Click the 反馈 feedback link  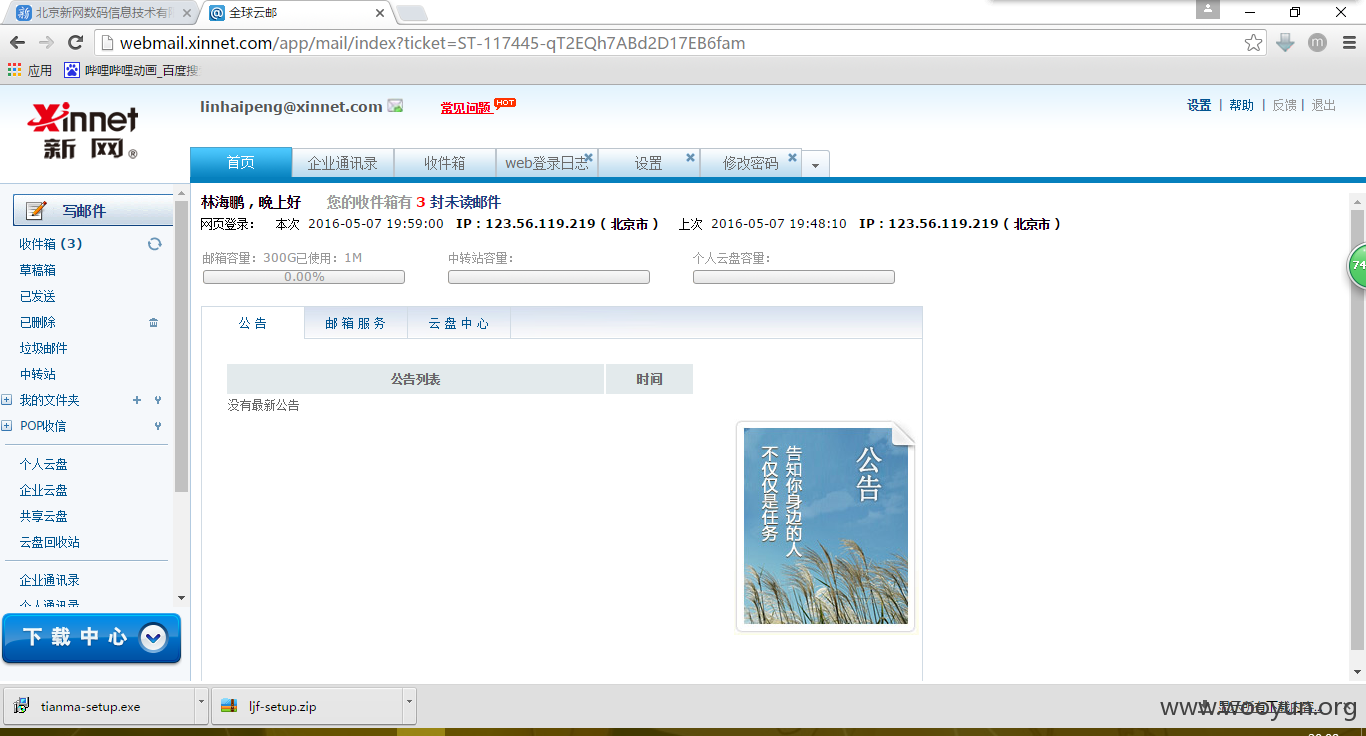(x=1284, y=105)
